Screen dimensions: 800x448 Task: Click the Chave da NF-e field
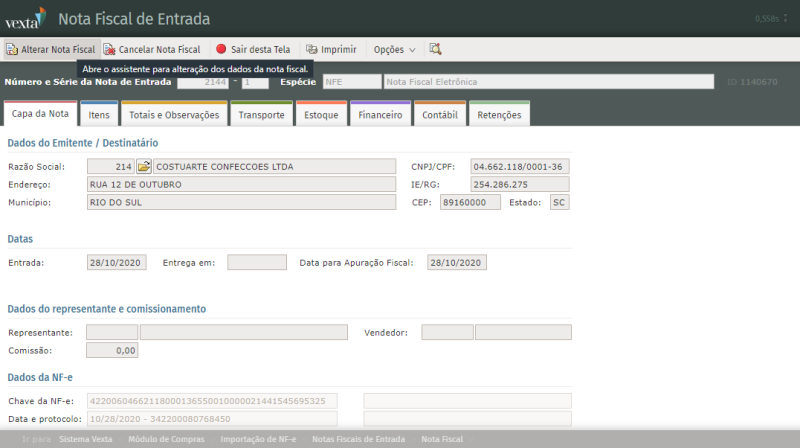click(212, 401)
